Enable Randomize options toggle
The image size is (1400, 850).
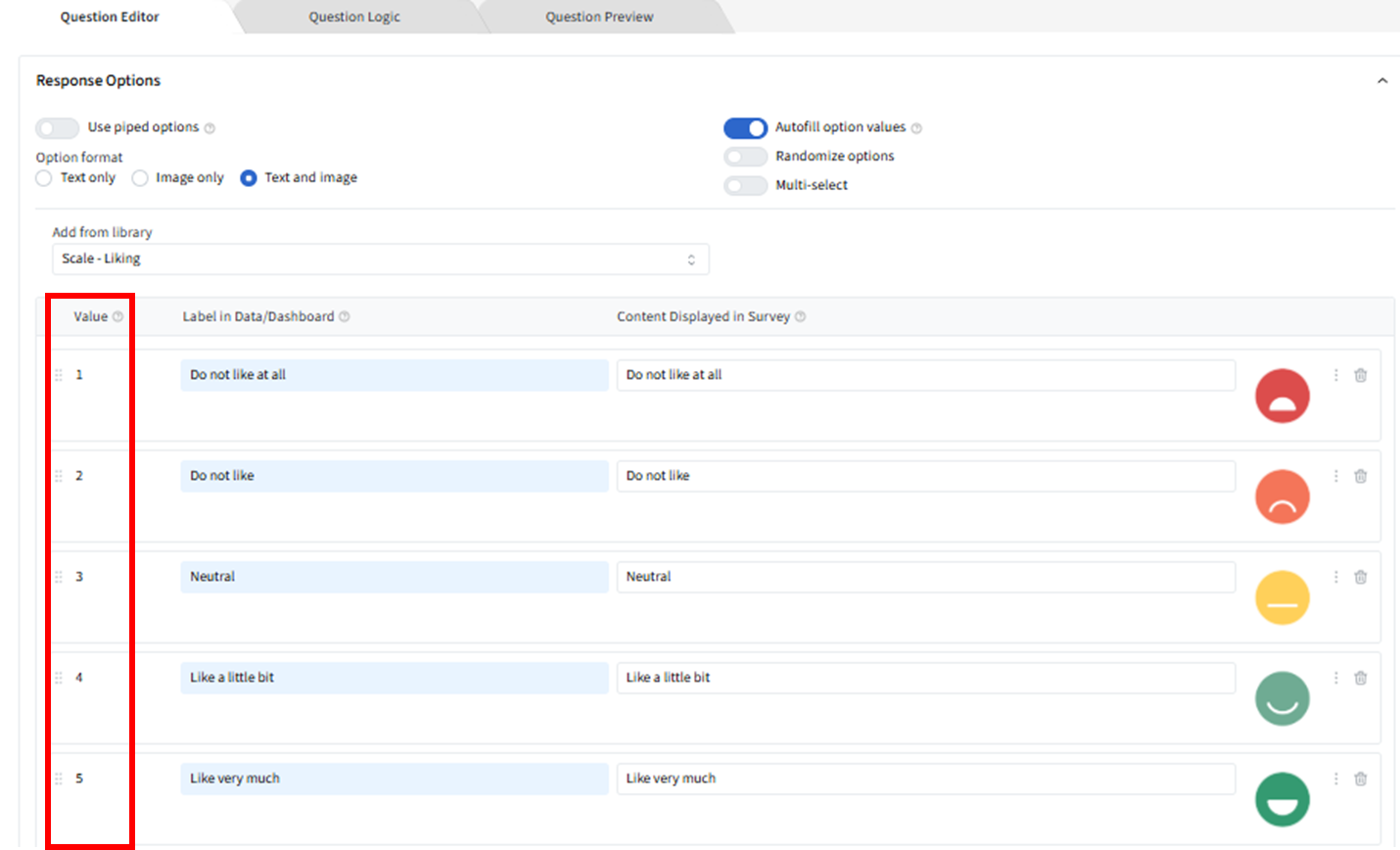tap(745, 157)
